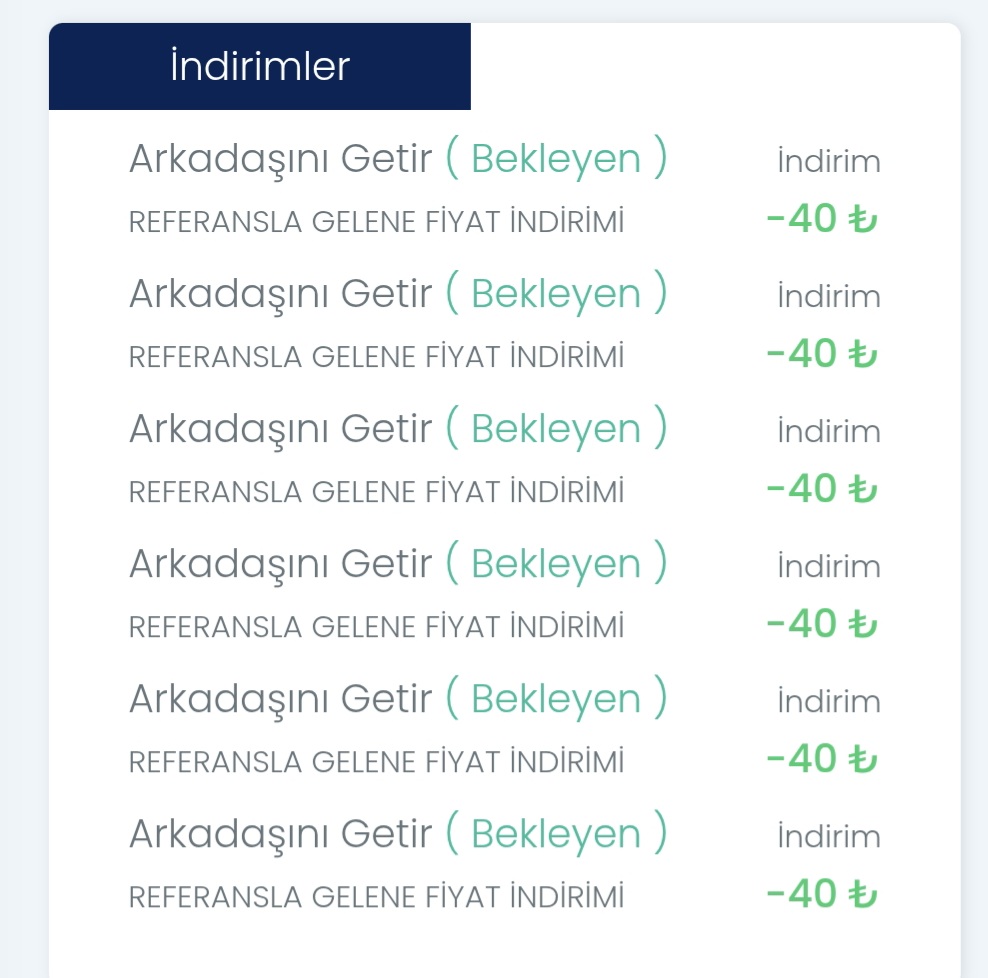The height and width of the screenshot is (978, 988).
Task: Click the fifth Bekleyen status label
Action: click(556, 698)
